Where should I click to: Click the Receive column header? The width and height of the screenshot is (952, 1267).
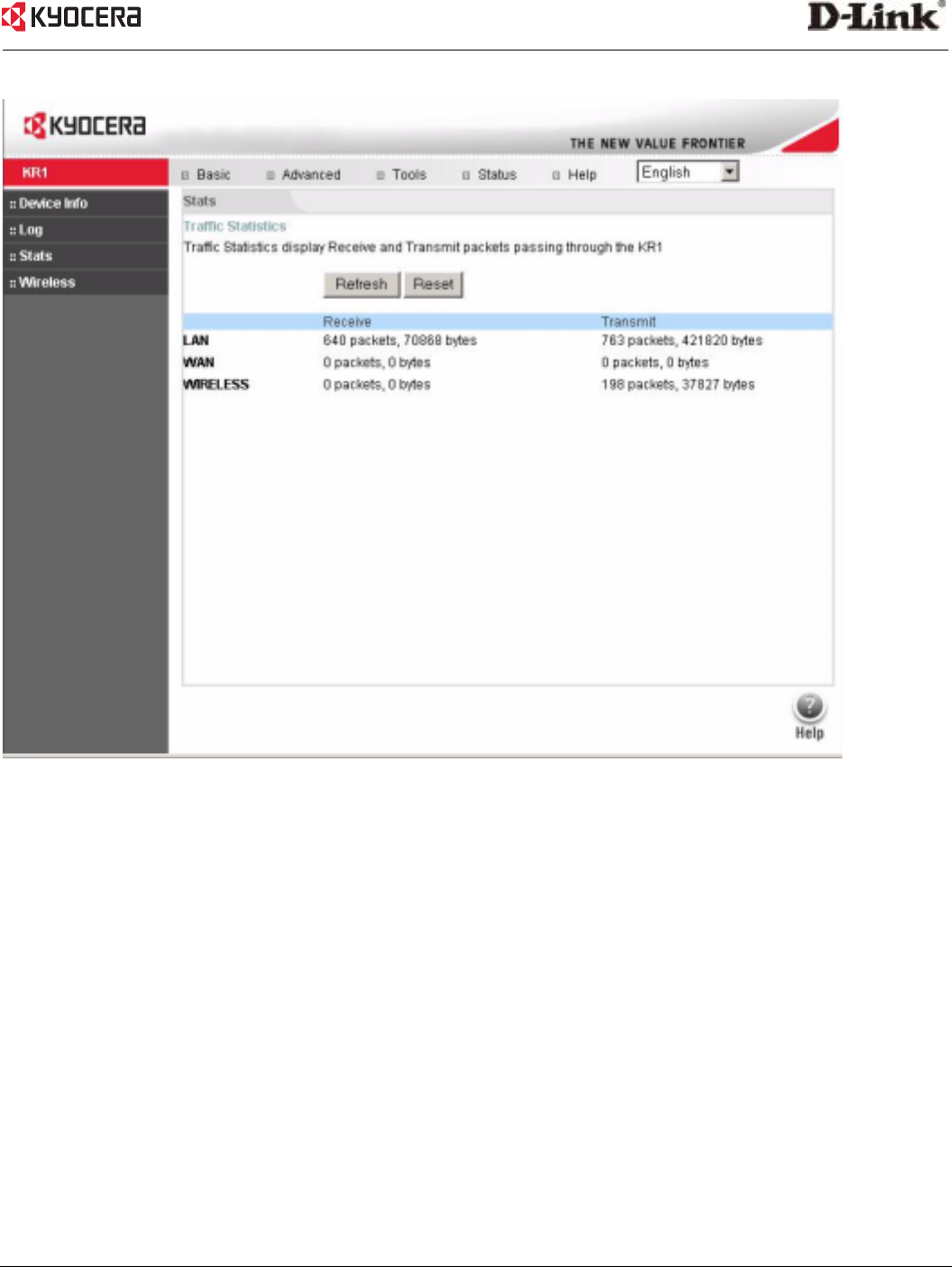(x=347, y=322)
